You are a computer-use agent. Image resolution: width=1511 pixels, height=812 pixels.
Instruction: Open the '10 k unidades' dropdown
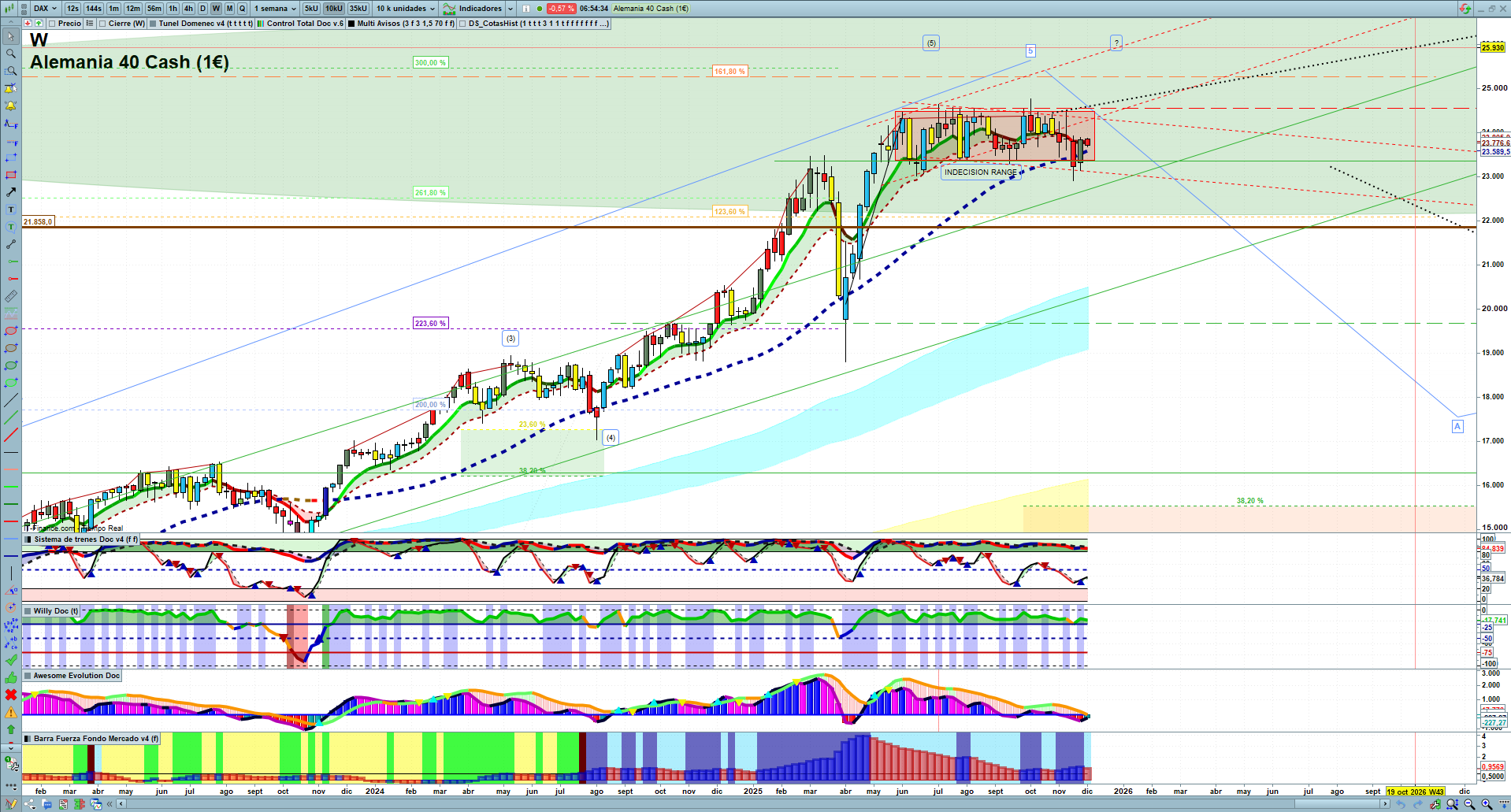pyautogui.click(x=406, y=9)
